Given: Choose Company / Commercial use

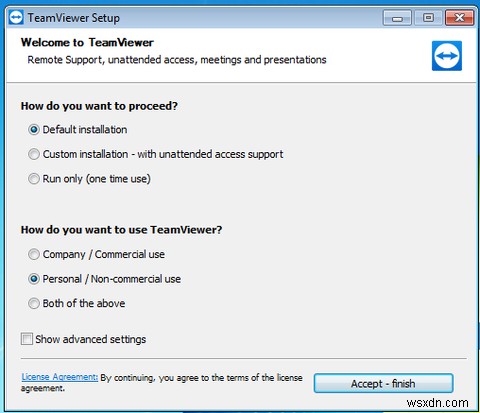Looking at the screenshot, I should tap(34, 254).
